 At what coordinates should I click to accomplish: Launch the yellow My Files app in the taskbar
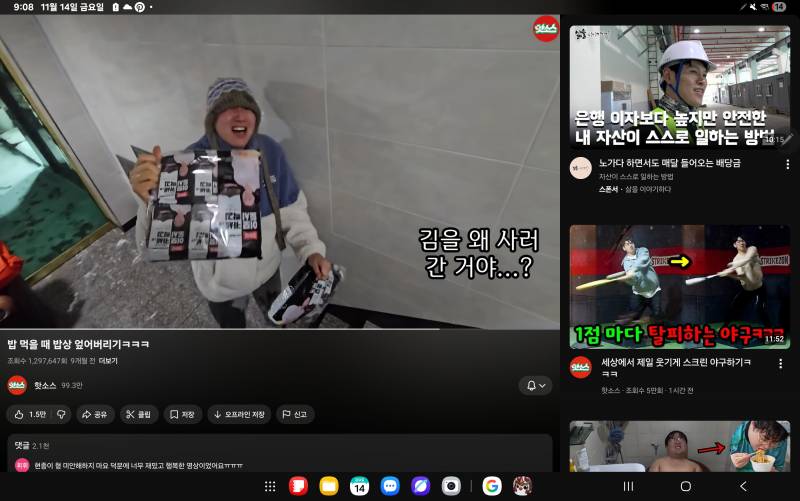[x=329, y=486]
